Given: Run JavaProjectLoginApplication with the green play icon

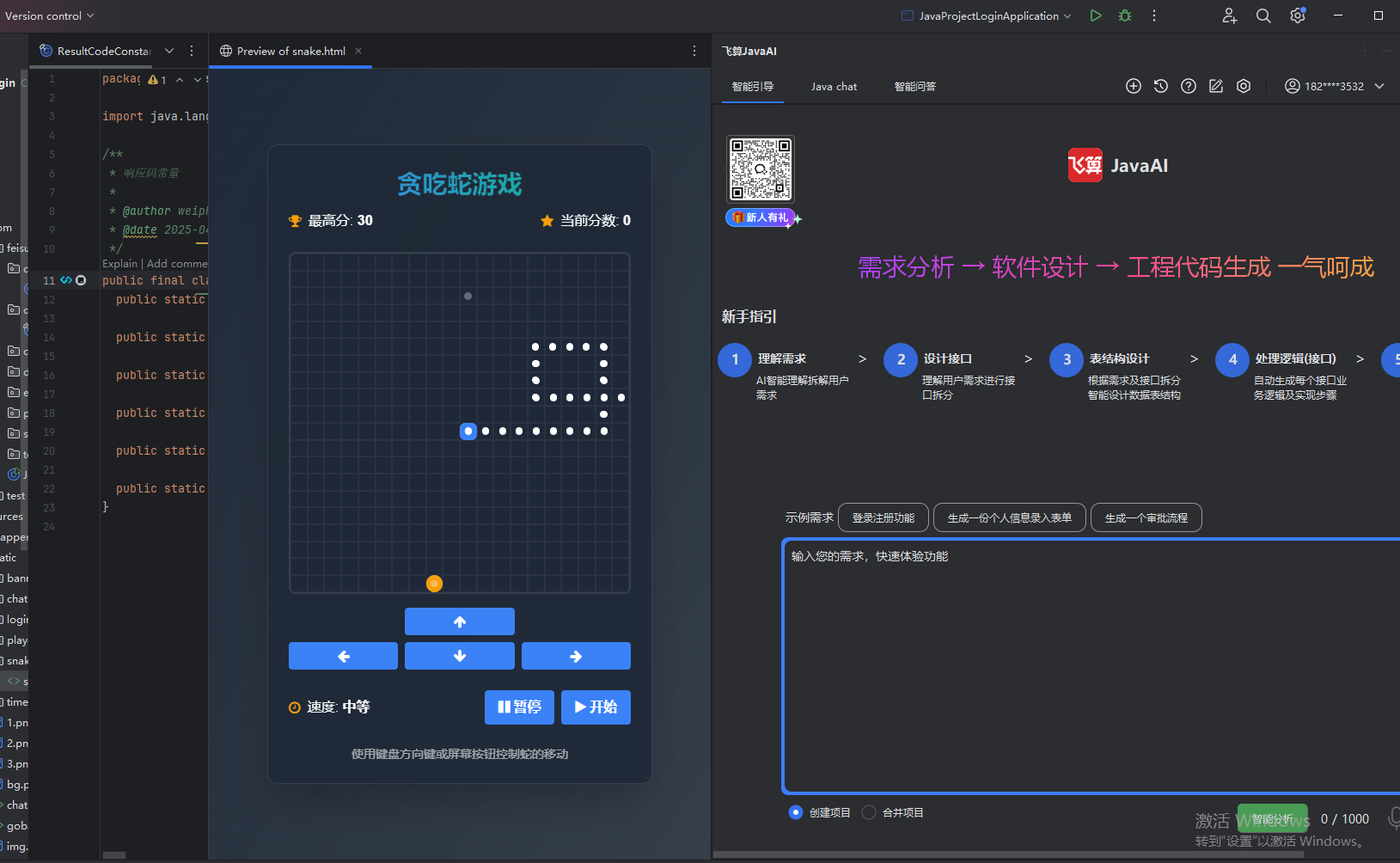Looking at the screenshot, I should coord(1096,15).
